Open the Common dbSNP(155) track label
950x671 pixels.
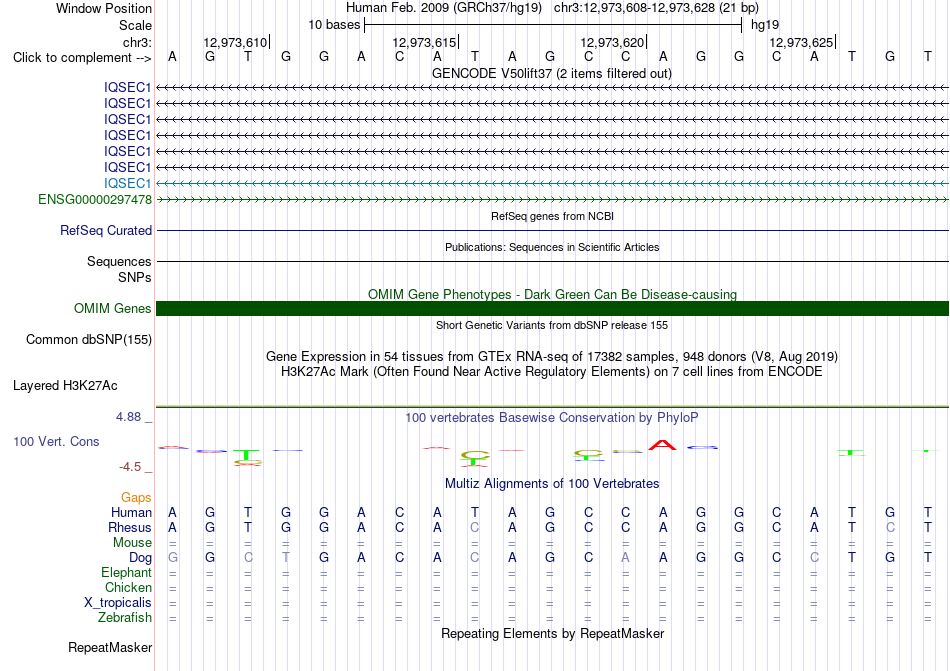(x=89, y=339)
